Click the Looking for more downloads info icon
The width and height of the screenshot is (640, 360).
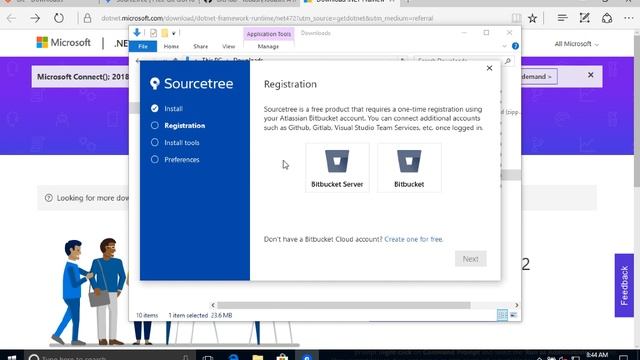pyautogui.click(x=49, y=198)
